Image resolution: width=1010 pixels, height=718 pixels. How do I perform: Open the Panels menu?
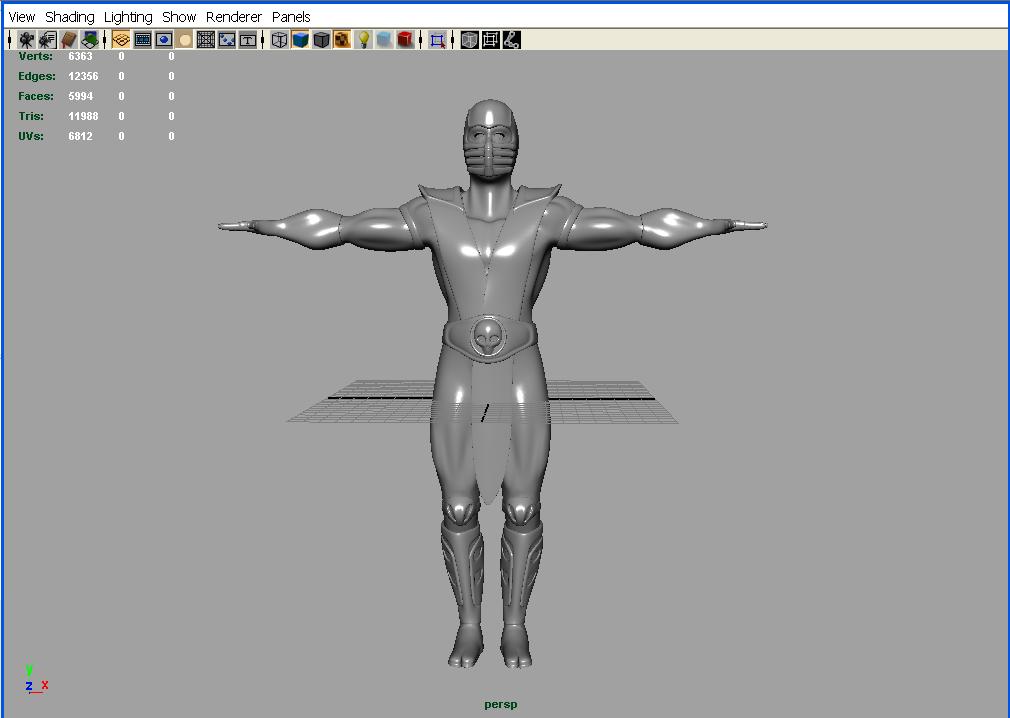click(291, 17)
